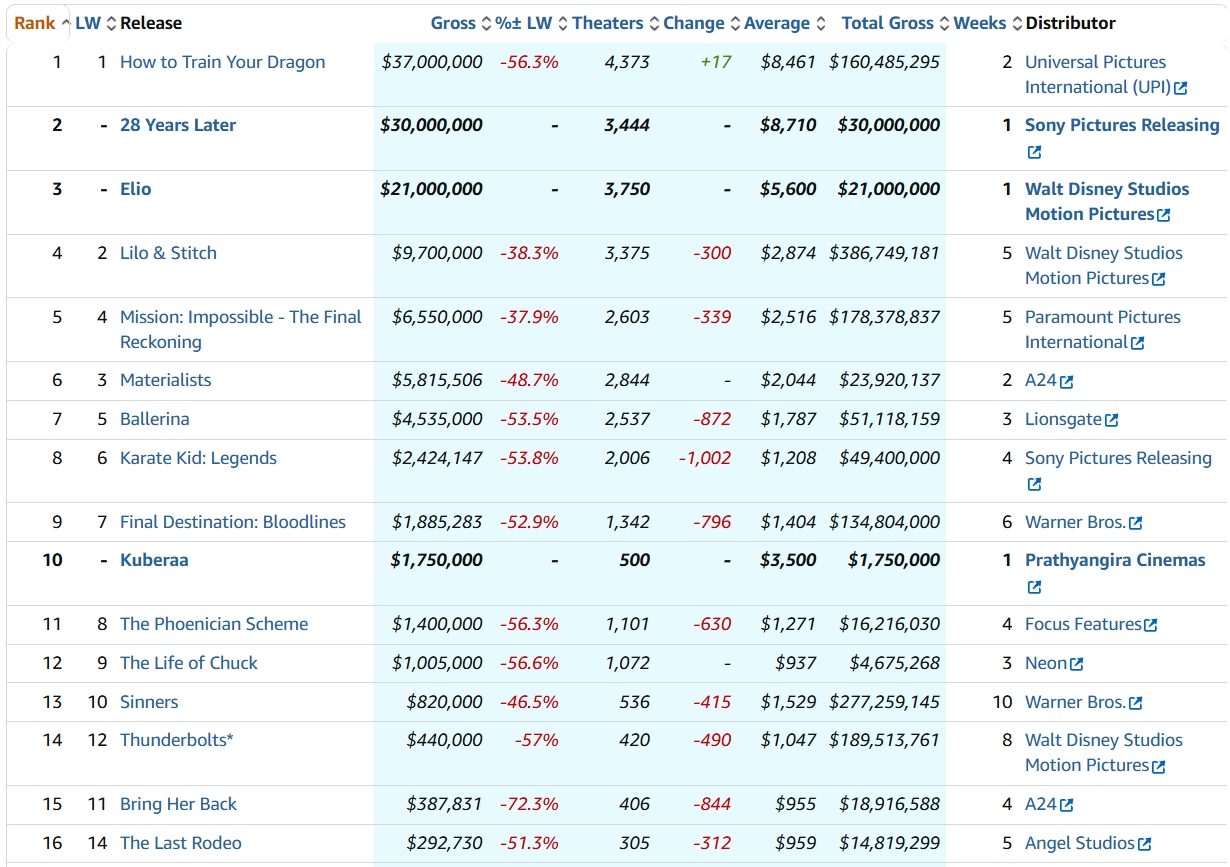
Task: Open the external link icon next to Neon
Action: coord(1076,664)
